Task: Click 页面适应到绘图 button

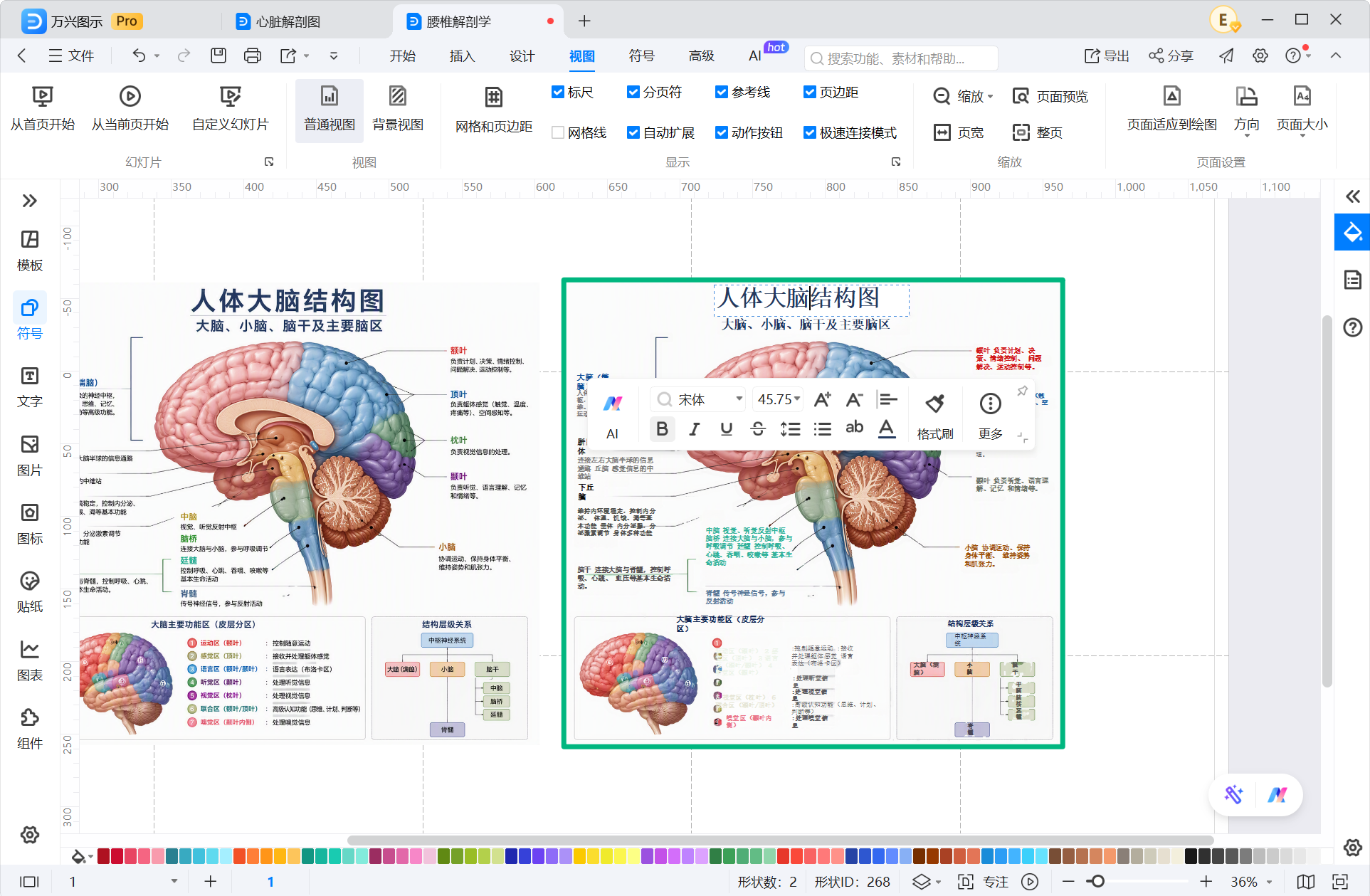Action: click(1172, 109)
